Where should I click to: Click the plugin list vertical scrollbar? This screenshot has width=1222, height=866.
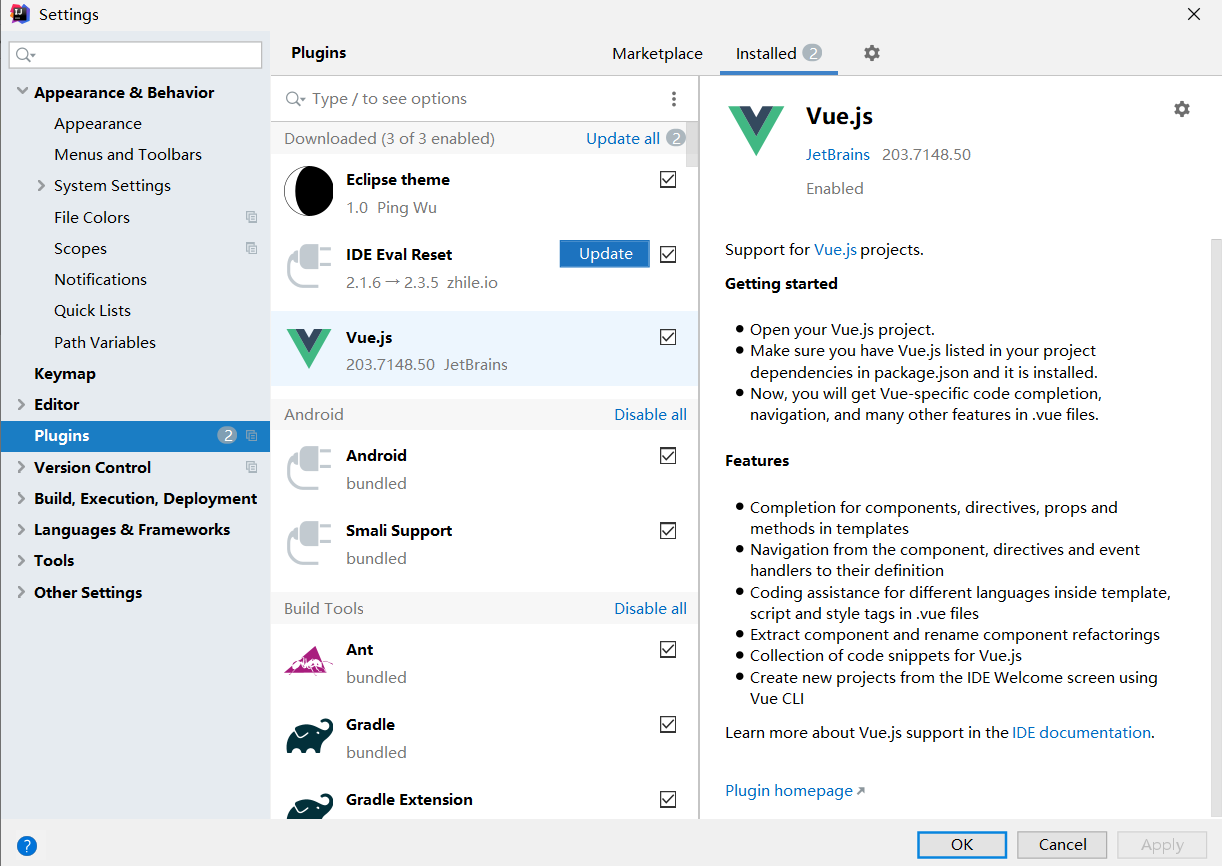(x=692, y=143)
